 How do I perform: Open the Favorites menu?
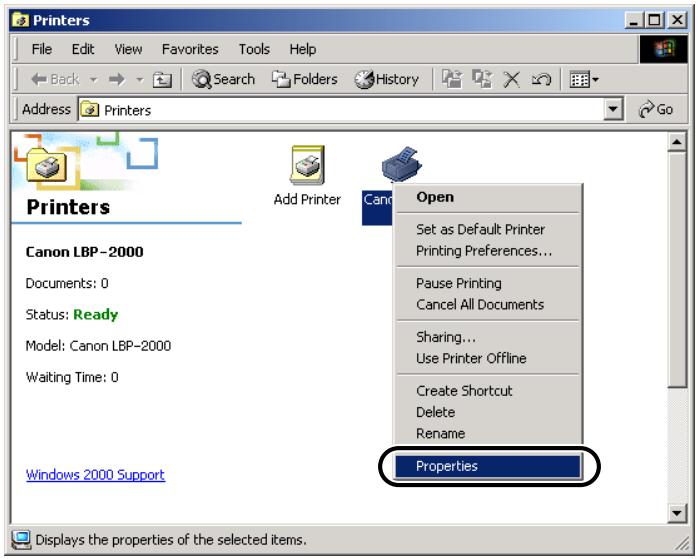point(190,49)
